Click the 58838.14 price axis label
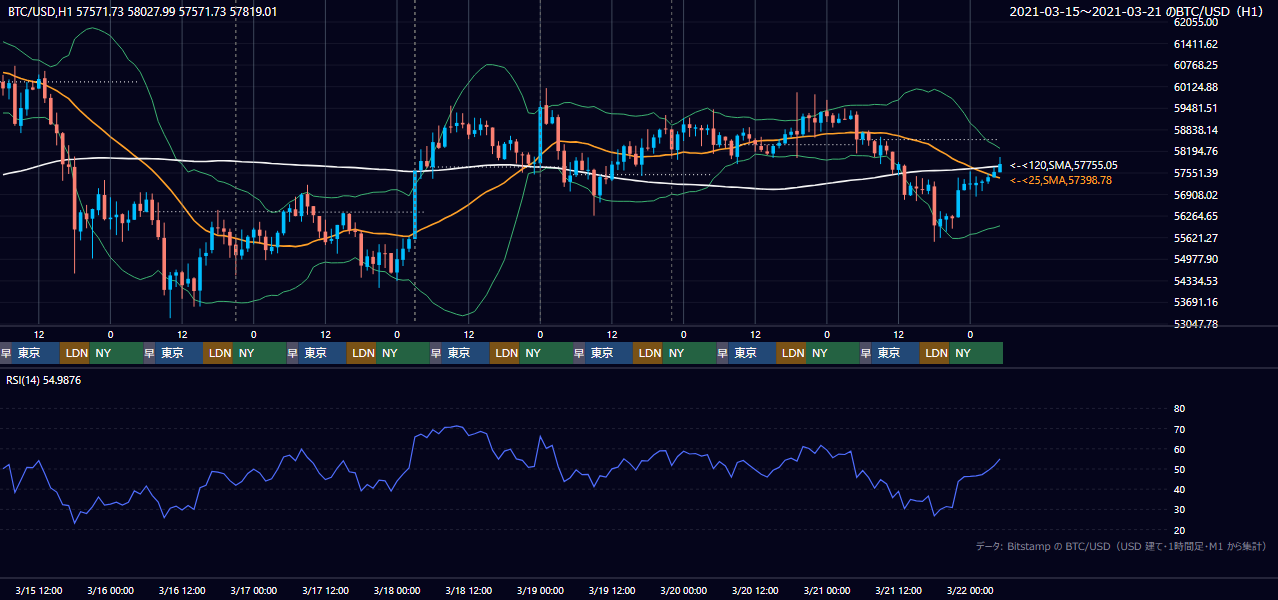The width and height of the screenshot is (1278, 600). 1195,130
